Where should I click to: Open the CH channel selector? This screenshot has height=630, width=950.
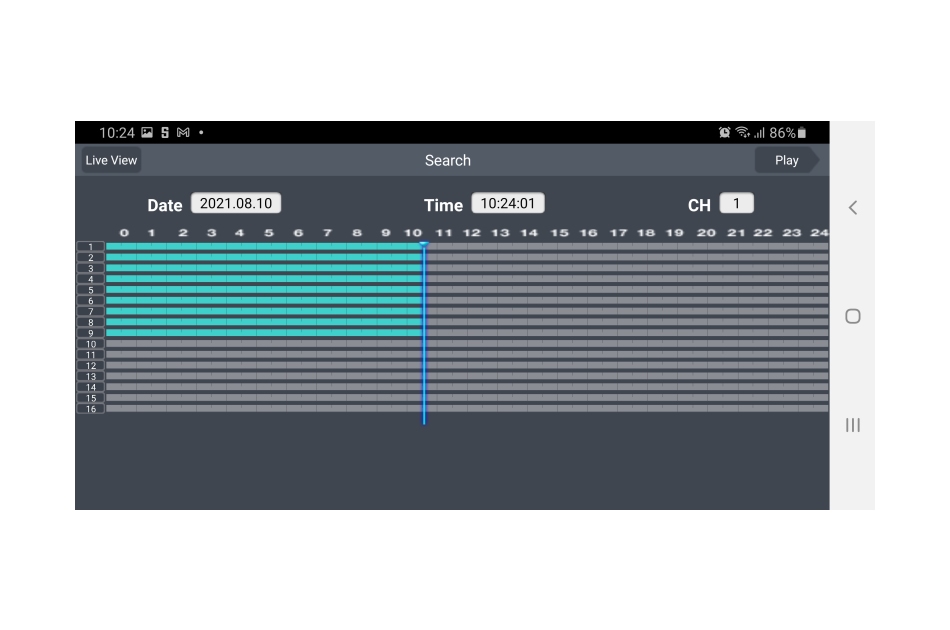pyautogui.click(x=738, y=203)
